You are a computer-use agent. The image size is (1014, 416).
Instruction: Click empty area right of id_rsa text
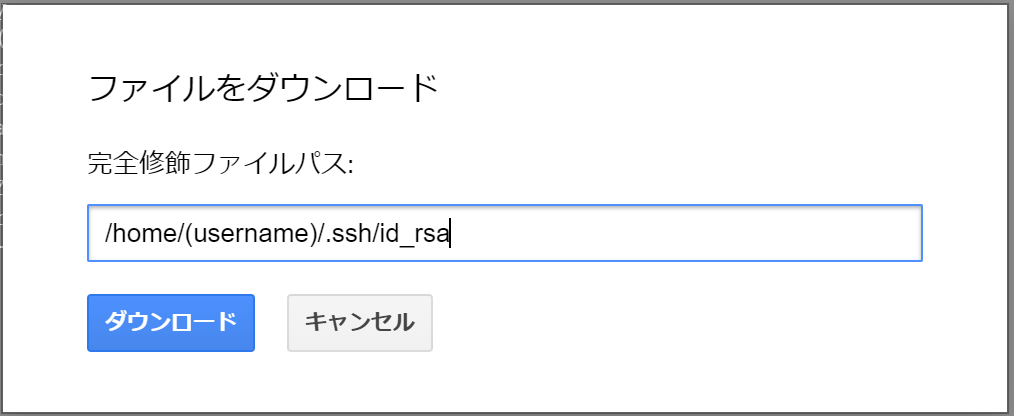tap(680, 234)
